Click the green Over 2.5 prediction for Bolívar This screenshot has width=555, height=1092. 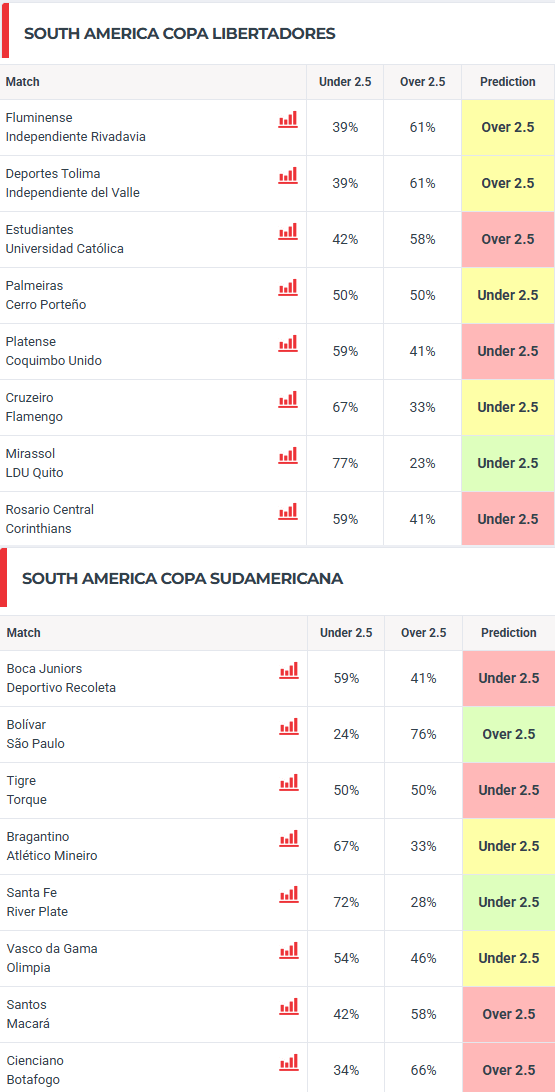[508, 734]
